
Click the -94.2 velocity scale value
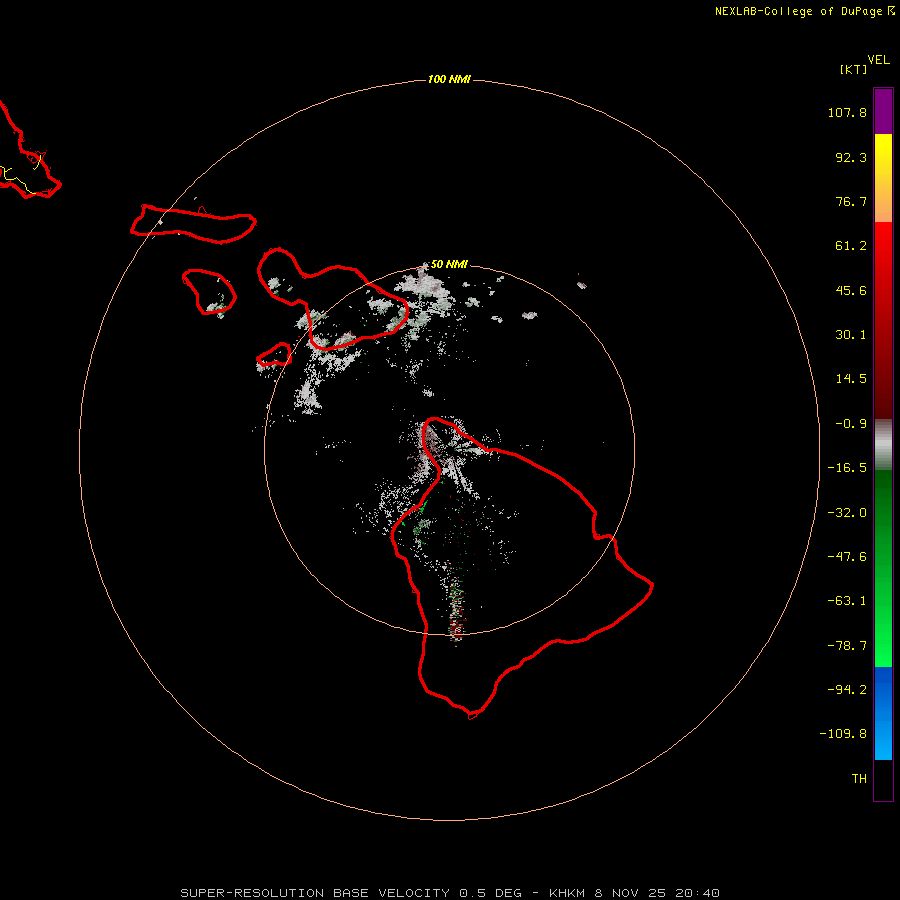point(847,689)
